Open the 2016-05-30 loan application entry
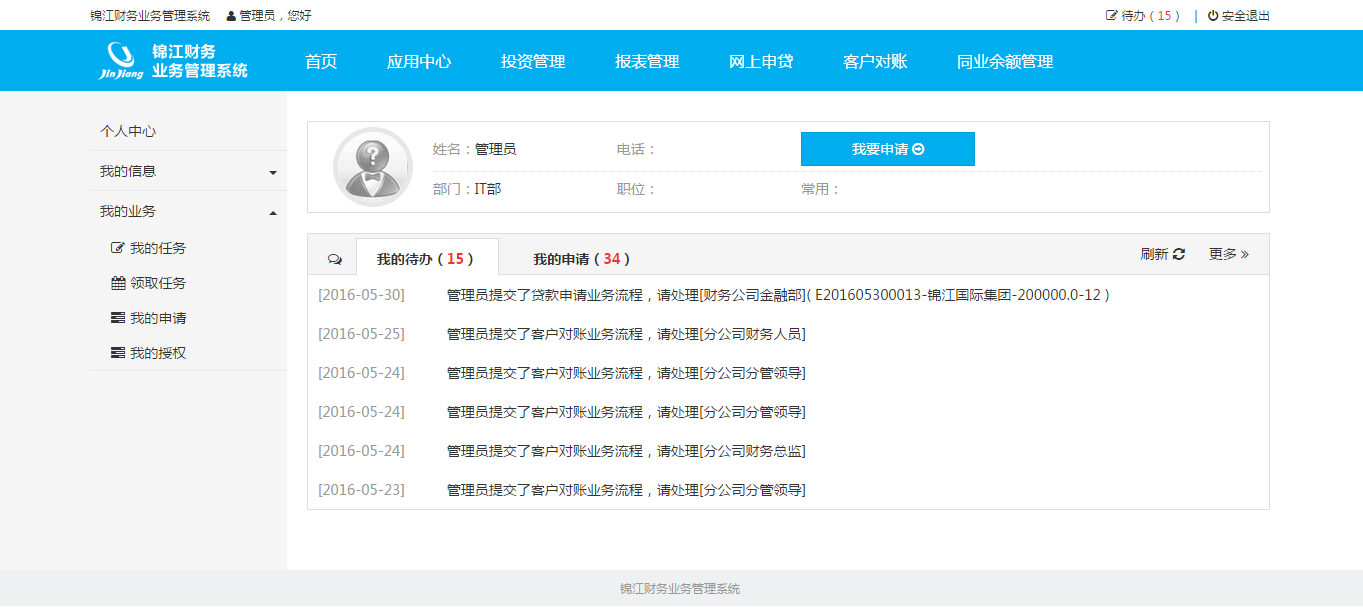The width and height of the screenshot is (1363, 614). [778, 295]
